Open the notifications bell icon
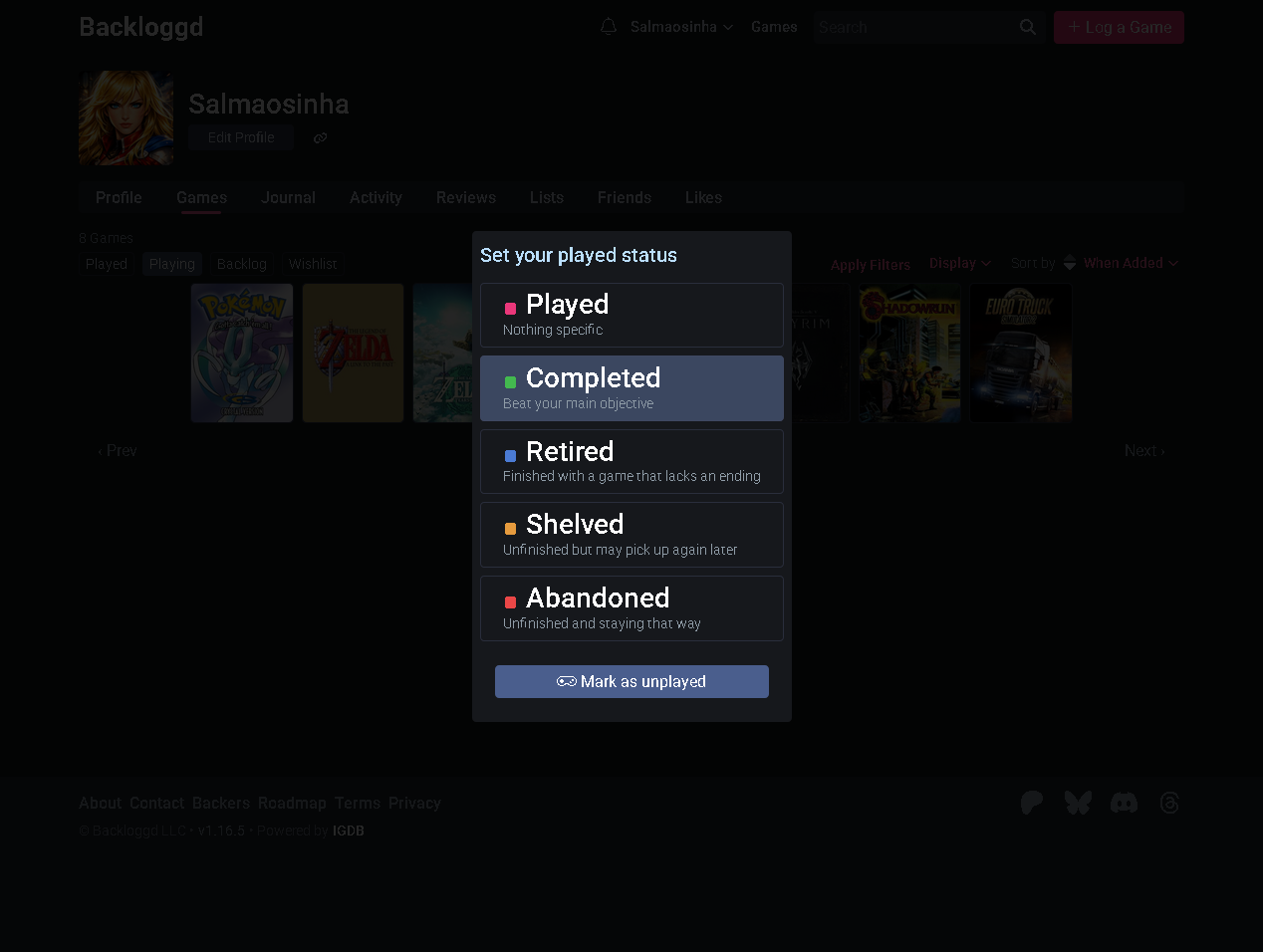This screenshot has height=952, width=1263. pos(609,27)
